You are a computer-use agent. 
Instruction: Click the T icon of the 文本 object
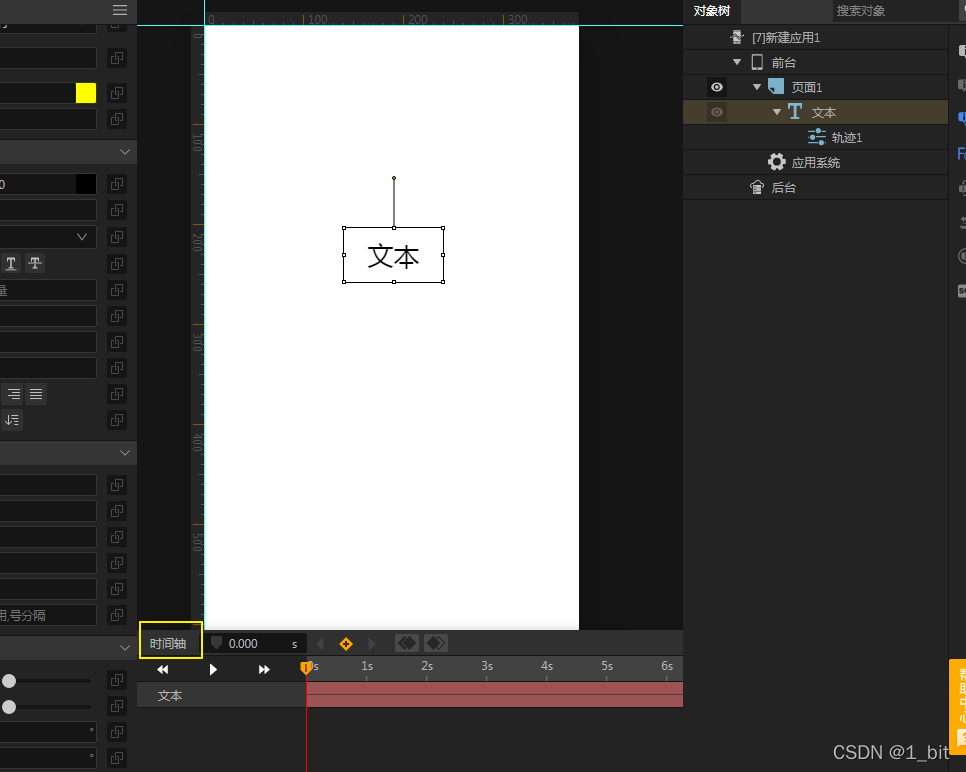(795, 112)
